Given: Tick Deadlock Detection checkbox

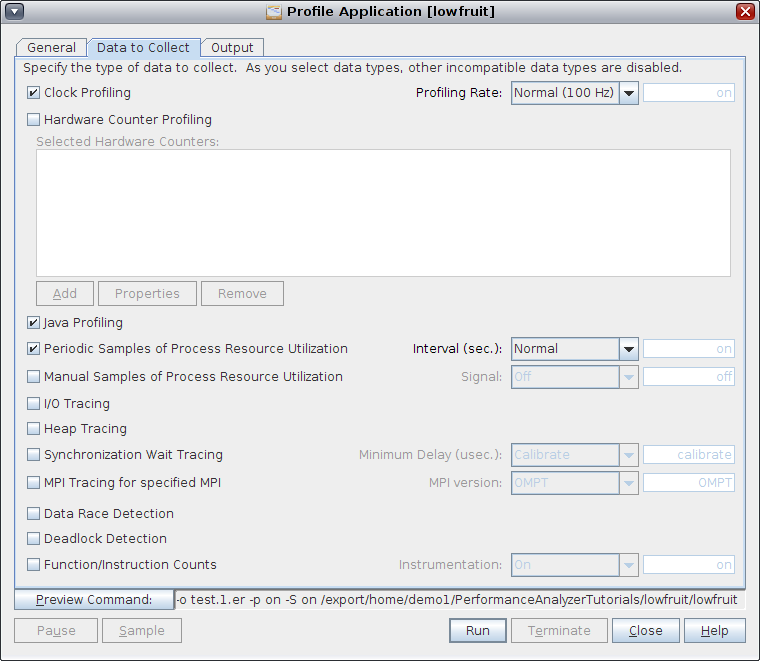Looking at the screenshot, I should click(x=33, y=538).
